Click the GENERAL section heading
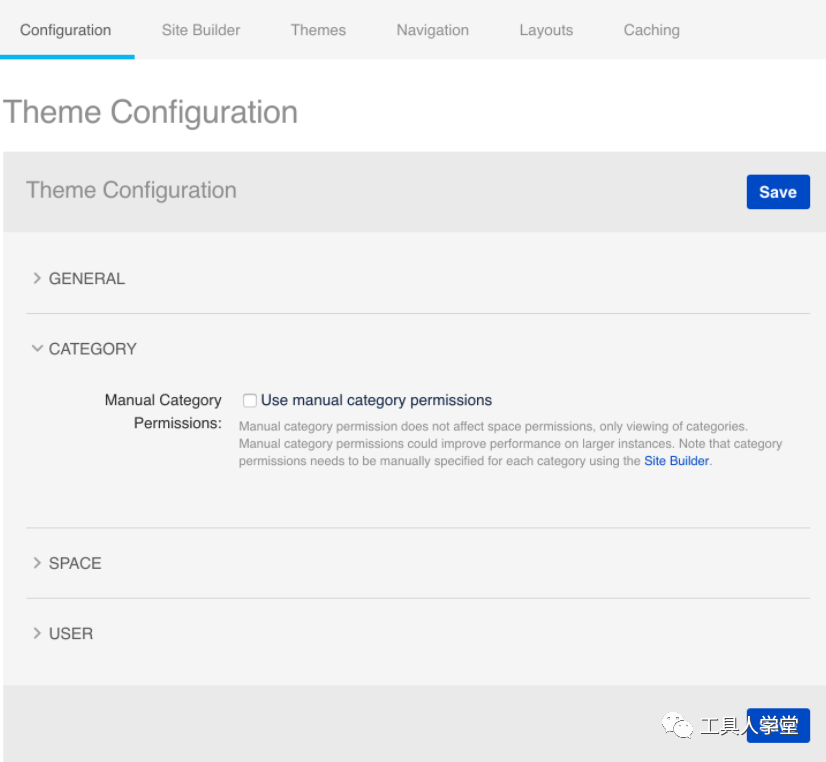Screen dimensions: 826x762 tap(87, 278)
